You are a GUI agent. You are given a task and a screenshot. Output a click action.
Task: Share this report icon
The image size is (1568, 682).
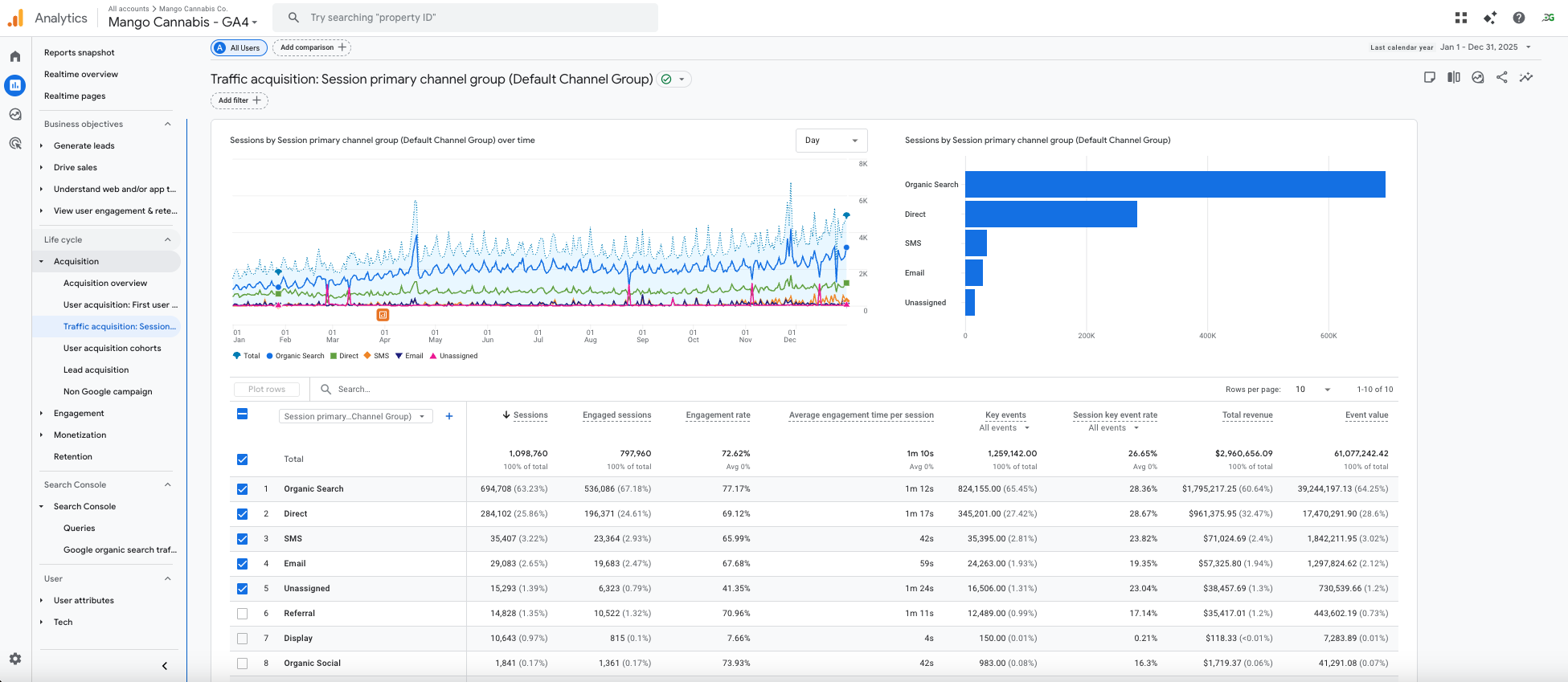(1502, 77)
